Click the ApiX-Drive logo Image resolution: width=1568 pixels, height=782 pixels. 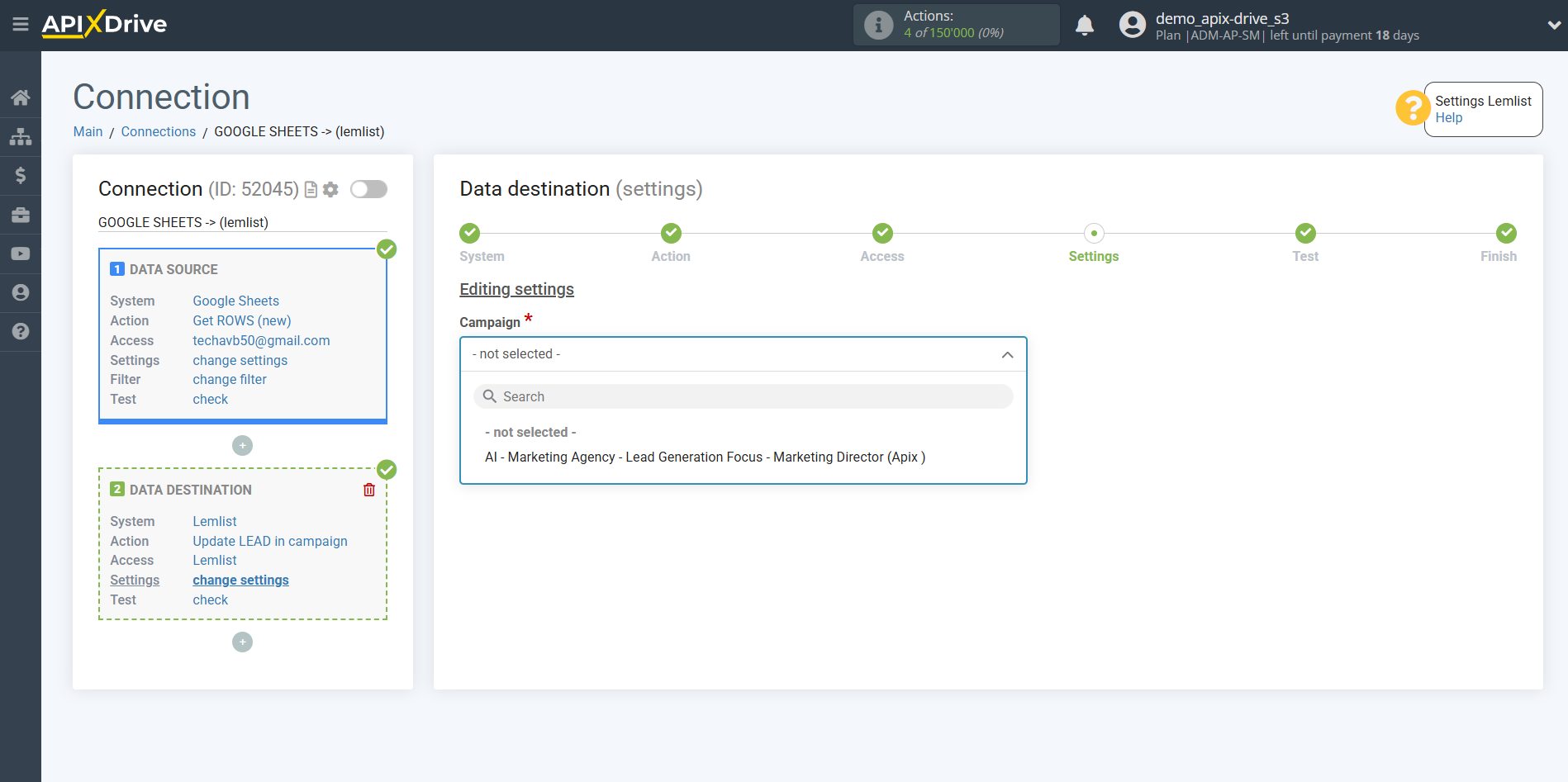[x=104, y=24]
